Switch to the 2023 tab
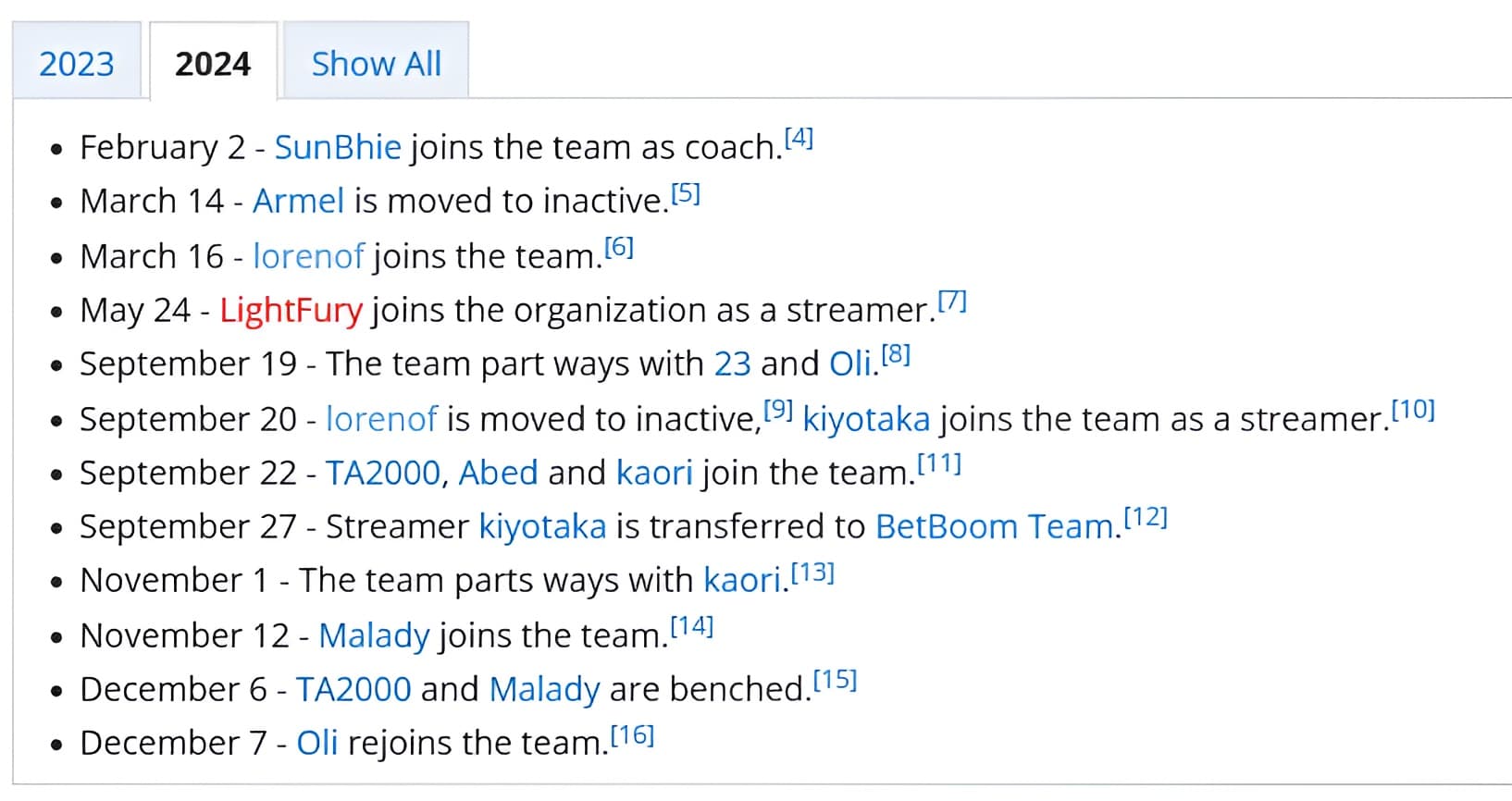 (77, 64)
